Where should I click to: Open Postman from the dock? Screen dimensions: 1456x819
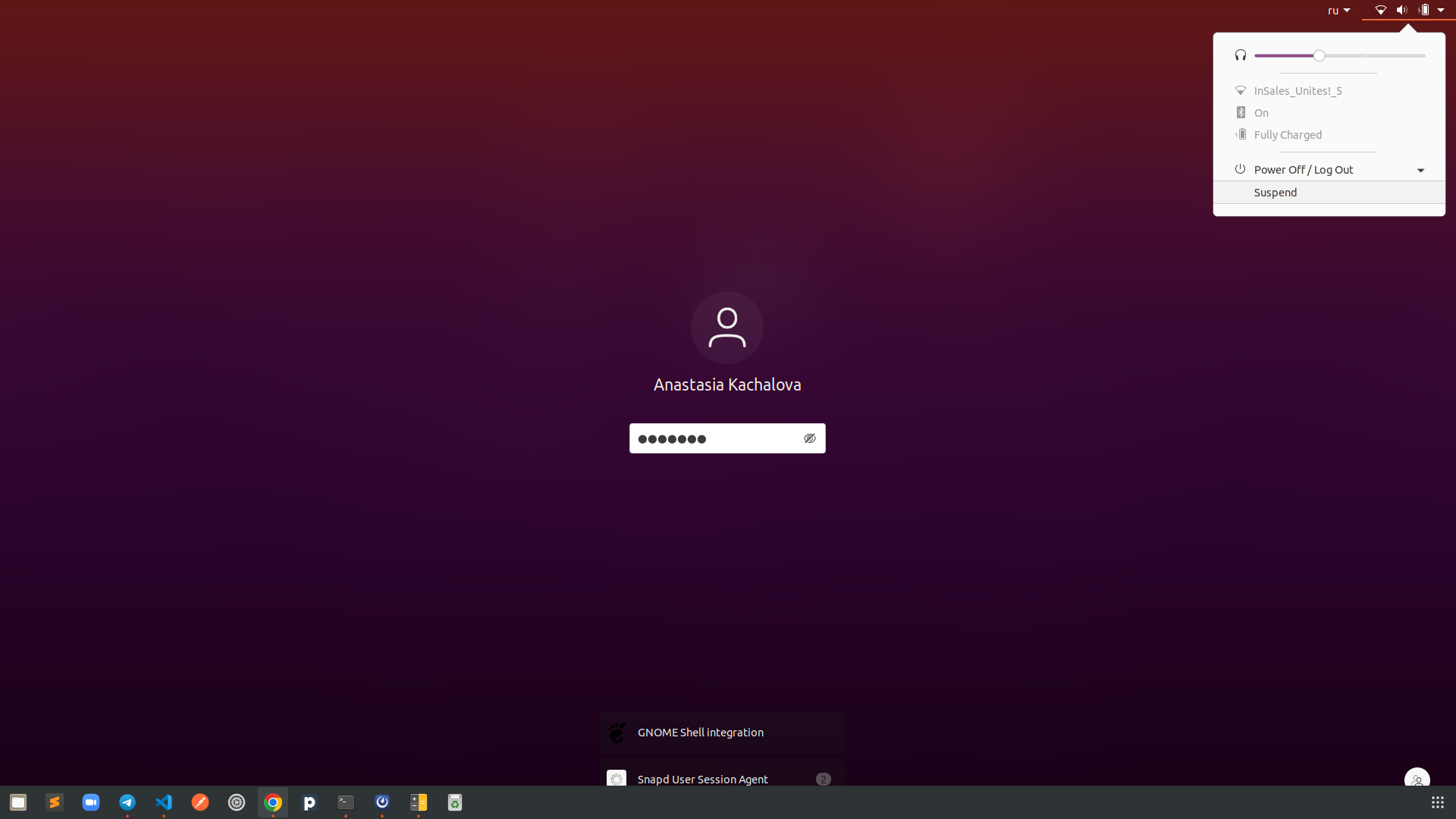point(200,802)
